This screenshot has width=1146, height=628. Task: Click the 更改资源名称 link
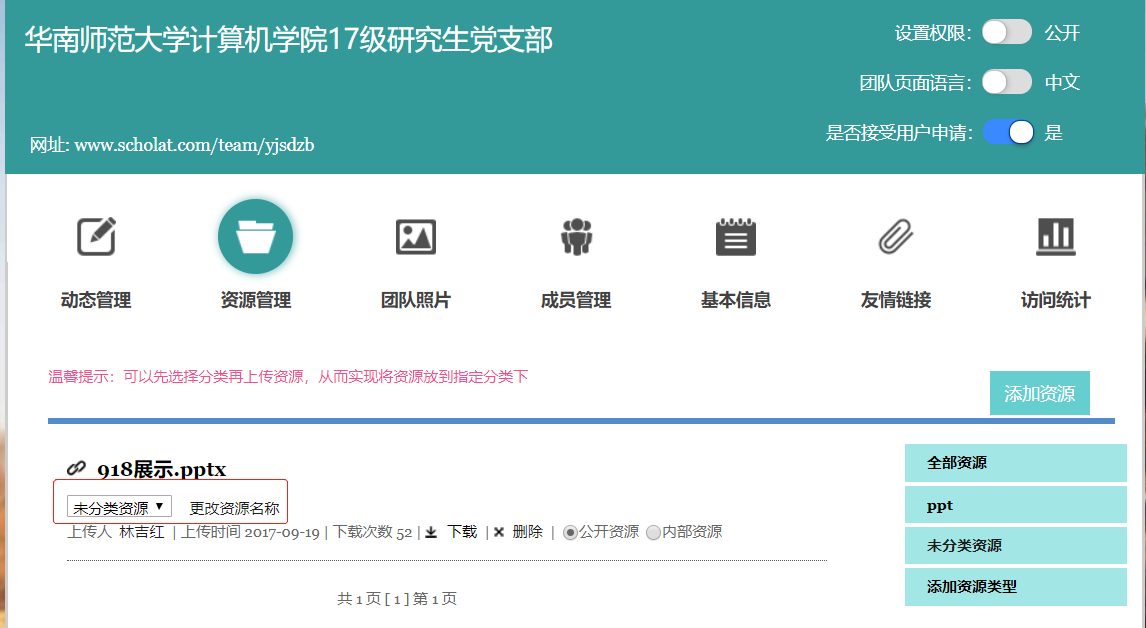tap(234, 508)
